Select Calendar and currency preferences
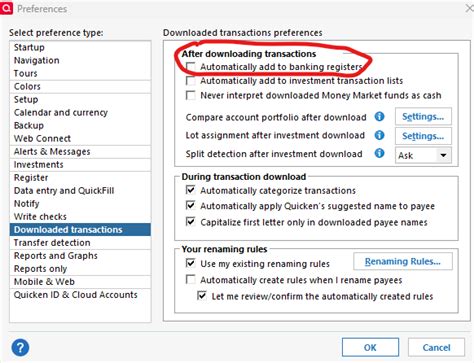Viewport: 474px width, 363px height. (x=80, y=112)
